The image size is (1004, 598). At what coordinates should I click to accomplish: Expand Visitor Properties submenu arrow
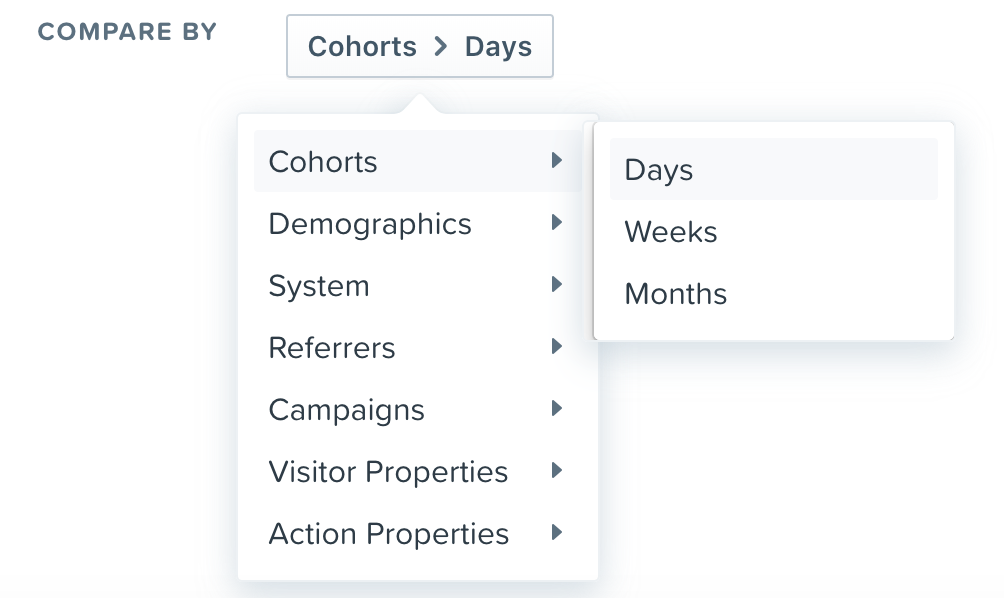point(557,471)
